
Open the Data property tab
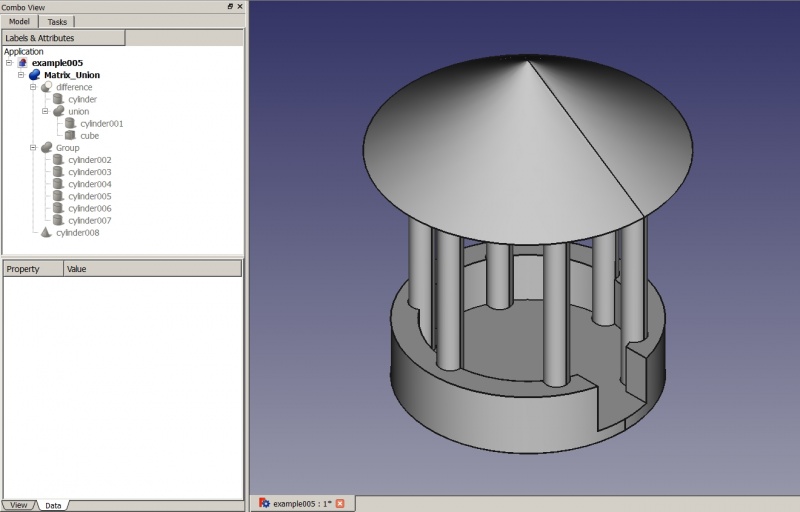(53, 505)
